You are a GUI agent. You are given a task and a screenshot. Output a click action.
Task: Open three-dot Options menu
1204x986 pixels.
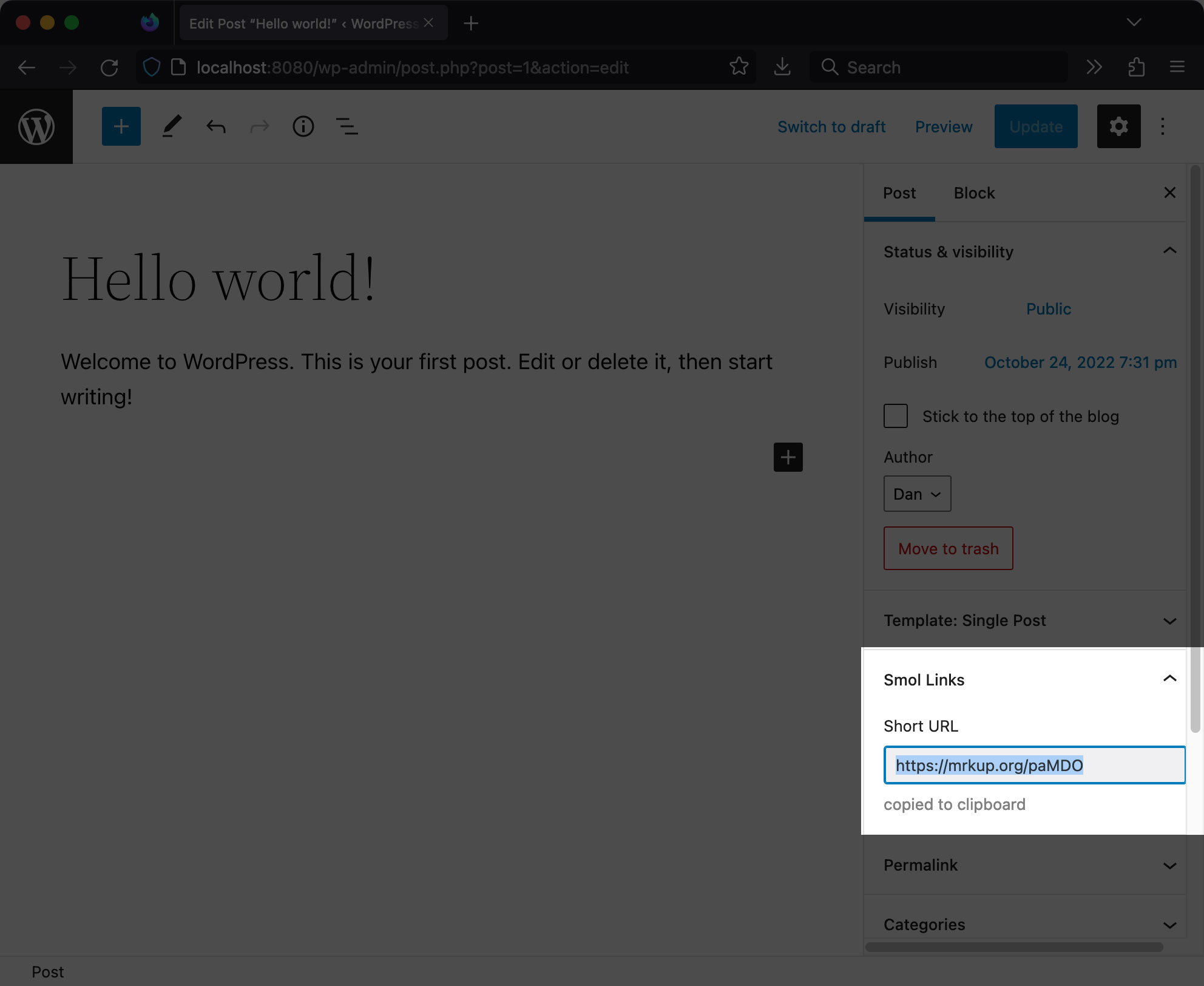coord(1162,126)
